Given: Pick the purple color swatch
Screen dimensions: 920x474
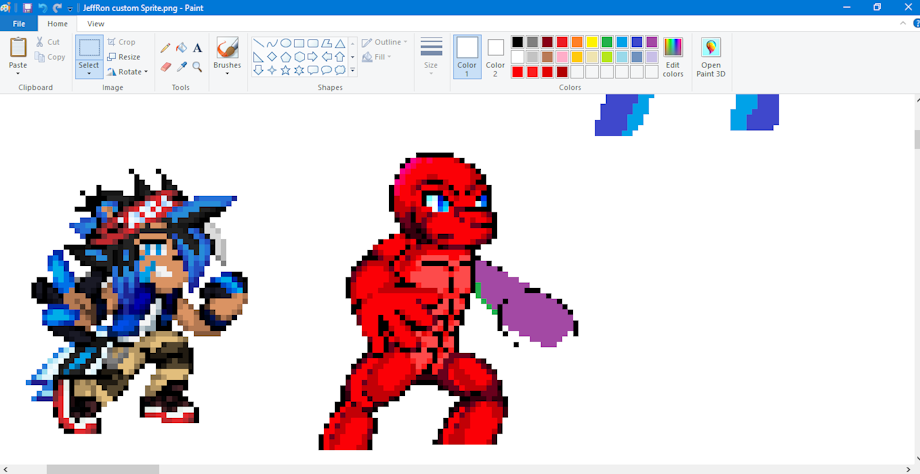Looking at the screenshot, I should pos(652,42).
